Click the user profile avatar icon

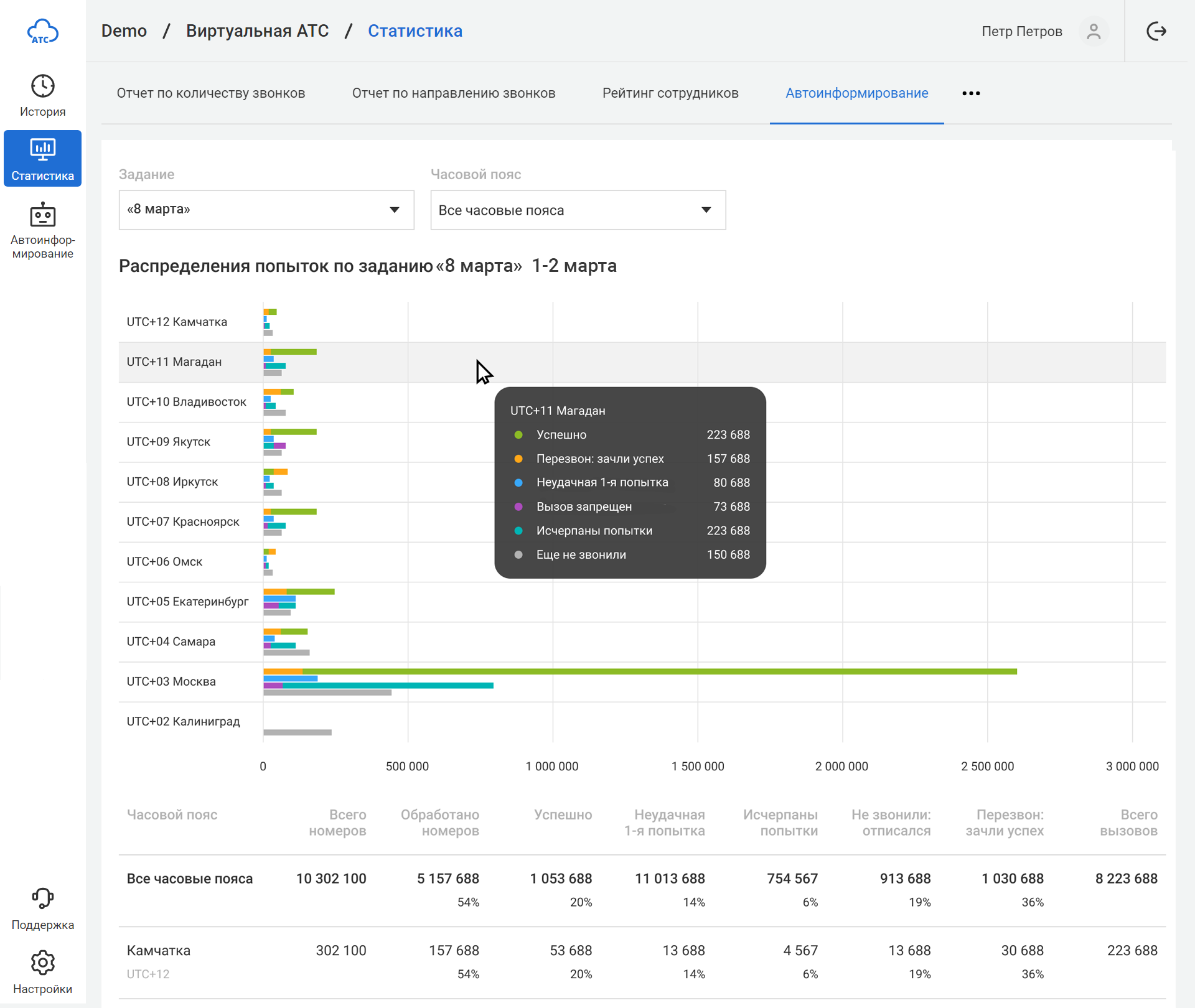pos(1094,31)
